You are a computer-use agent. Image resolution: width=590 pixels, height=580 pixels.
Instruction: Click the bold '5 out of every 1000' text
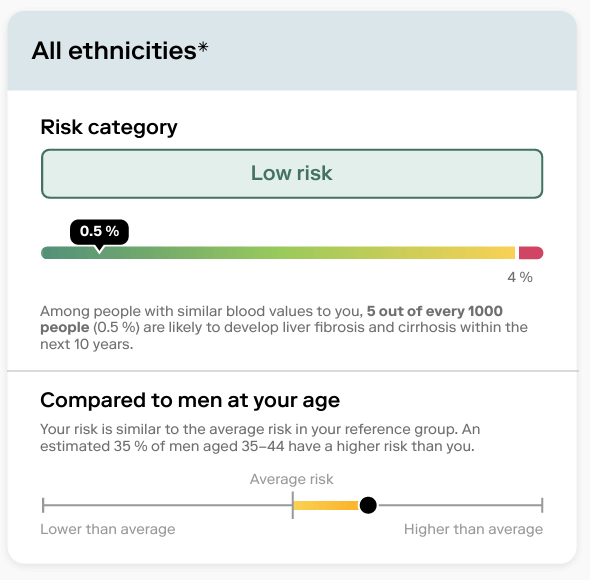click(435, 311)
